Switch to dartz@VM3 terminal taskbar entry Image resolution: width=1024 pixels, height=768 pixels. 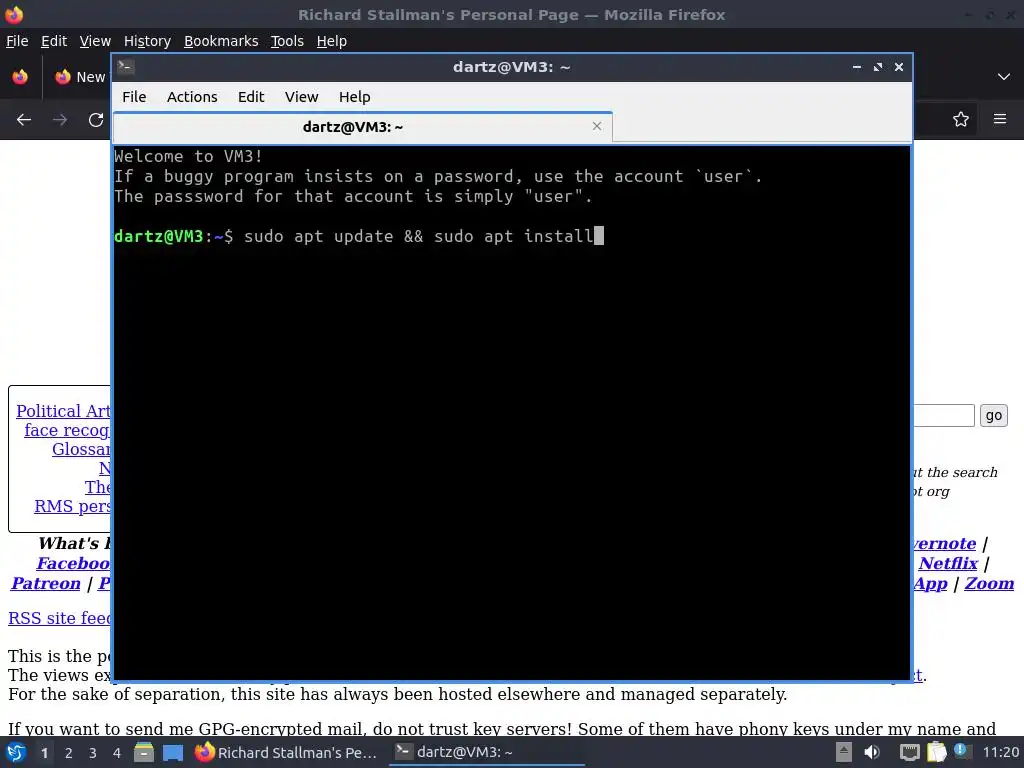tap(487, 752)
